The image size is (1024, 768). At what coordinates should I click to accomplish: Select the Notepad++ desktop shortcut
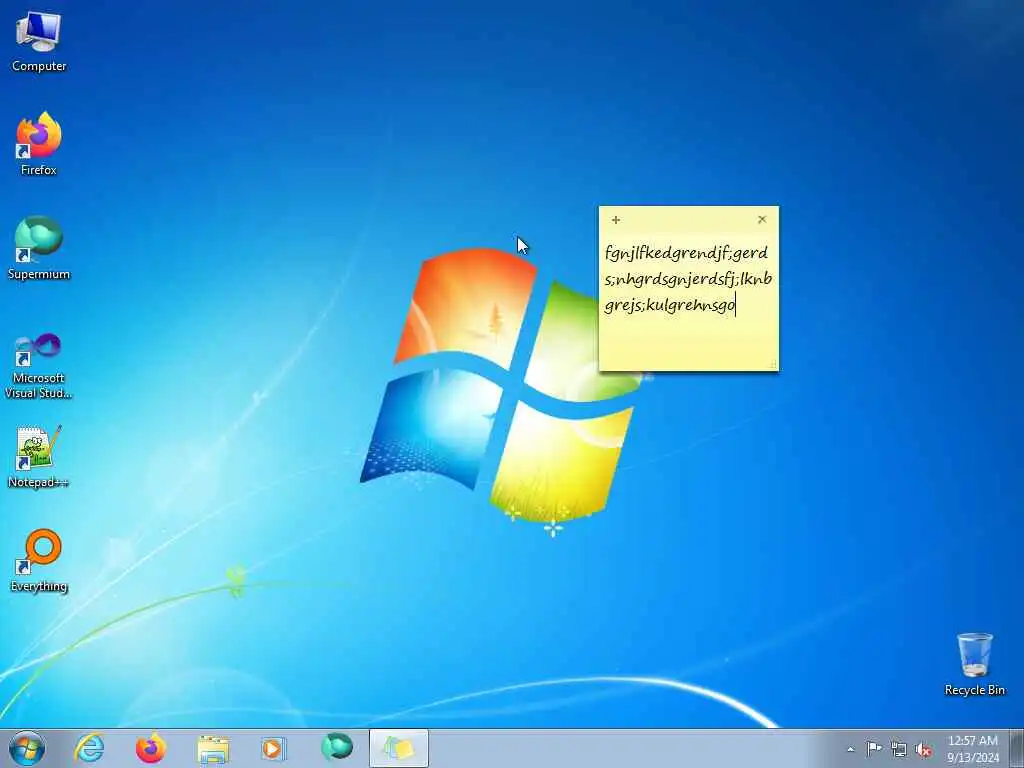click(x=39, y=456)
